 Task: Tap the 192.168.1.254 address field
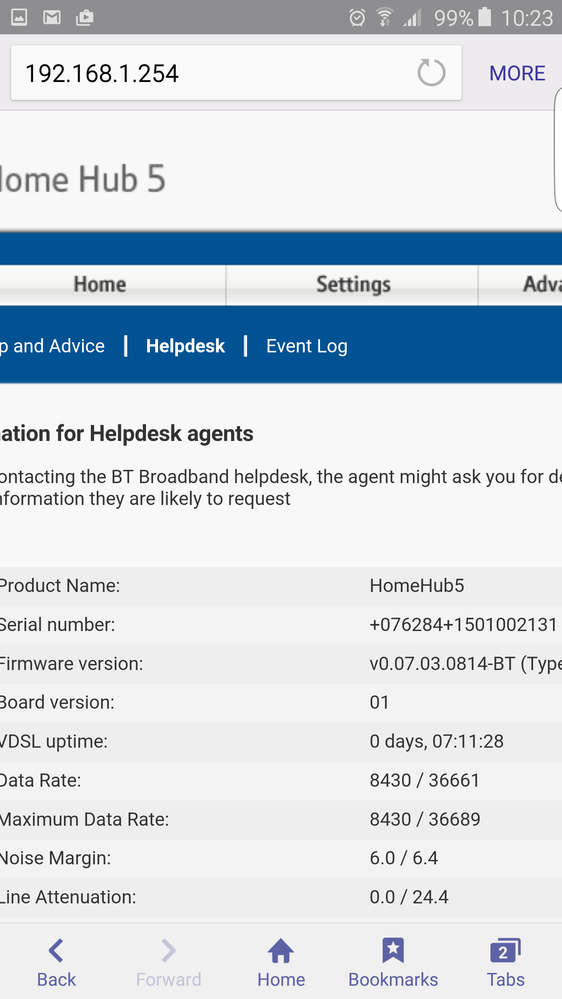click(236, 73)
